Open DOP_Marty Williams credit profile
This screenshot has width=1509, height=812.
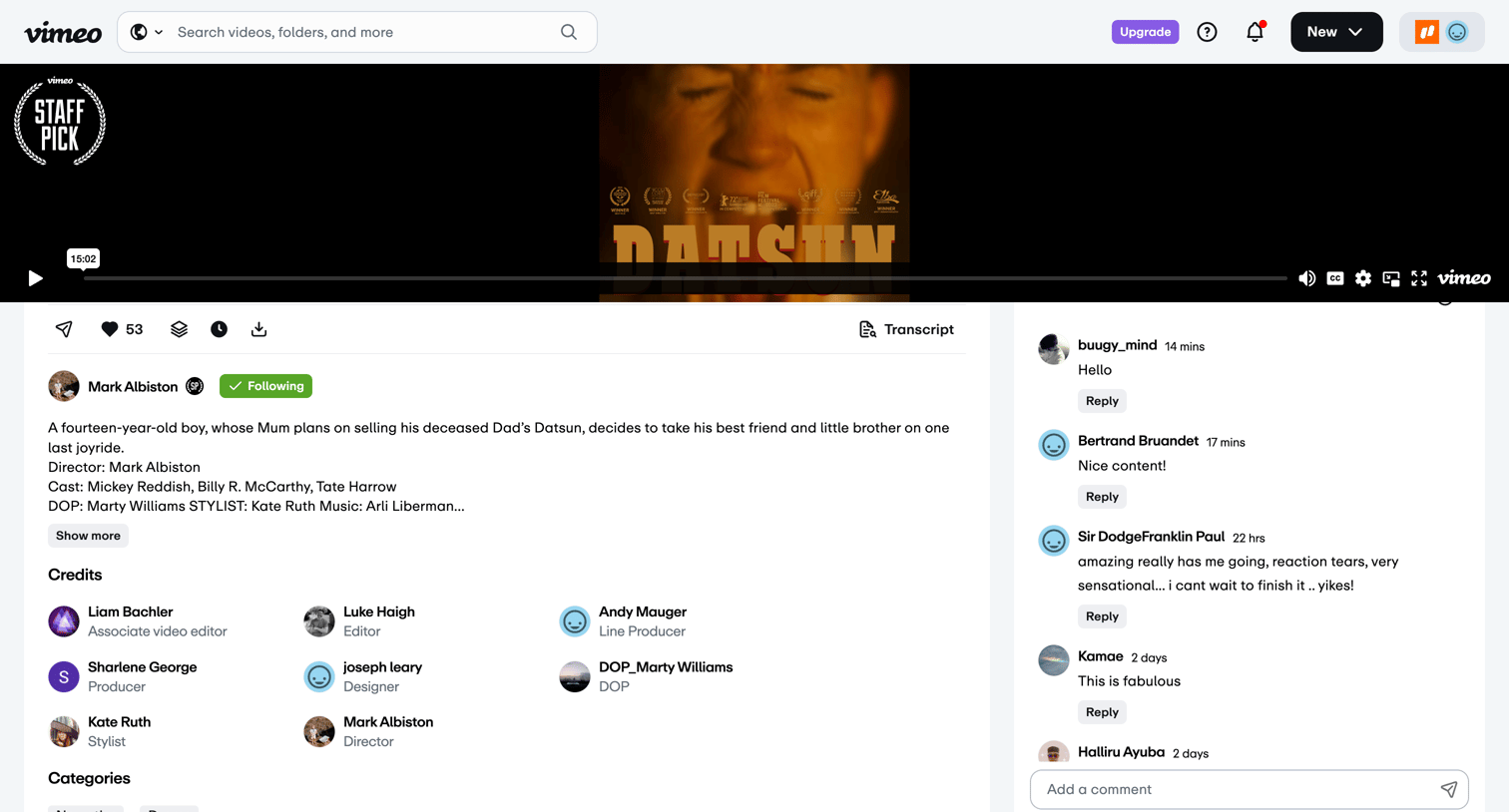[x=666, y=666]
